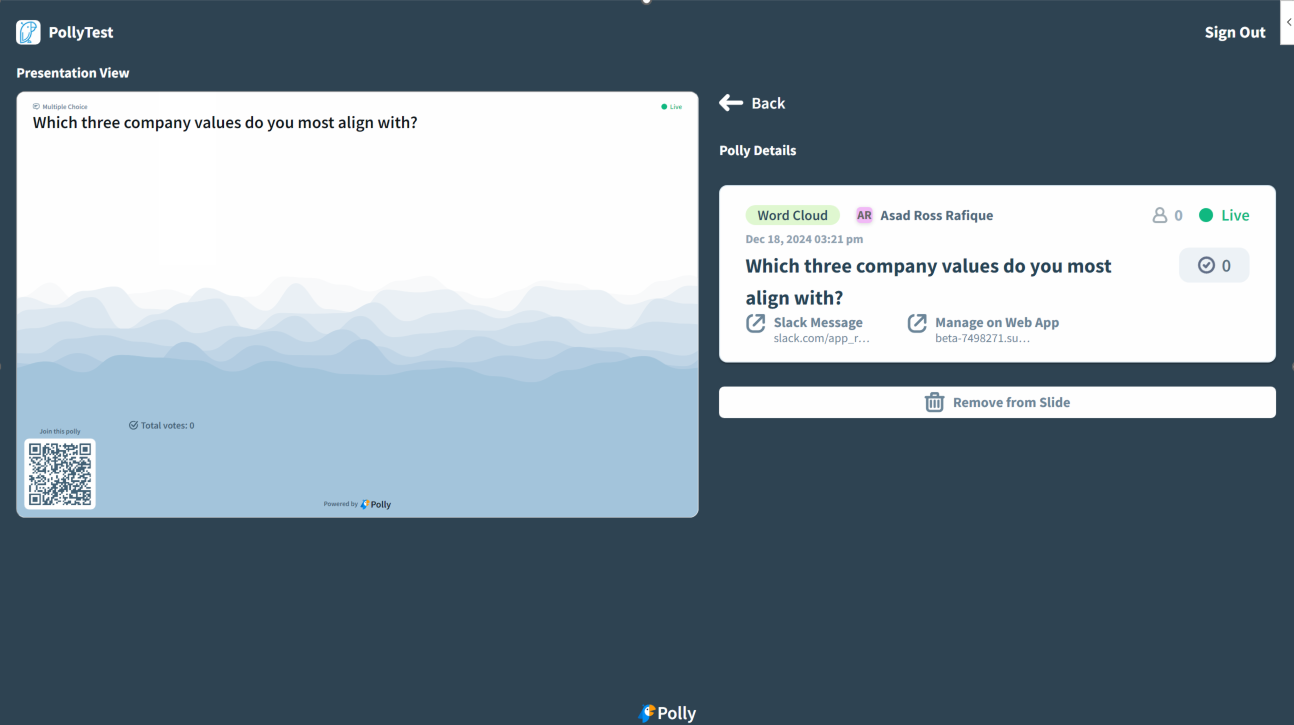This screenshot has width=1294, height=725.
Task: Click the participants person icon showing zero
Action: tap(1161, 214)
